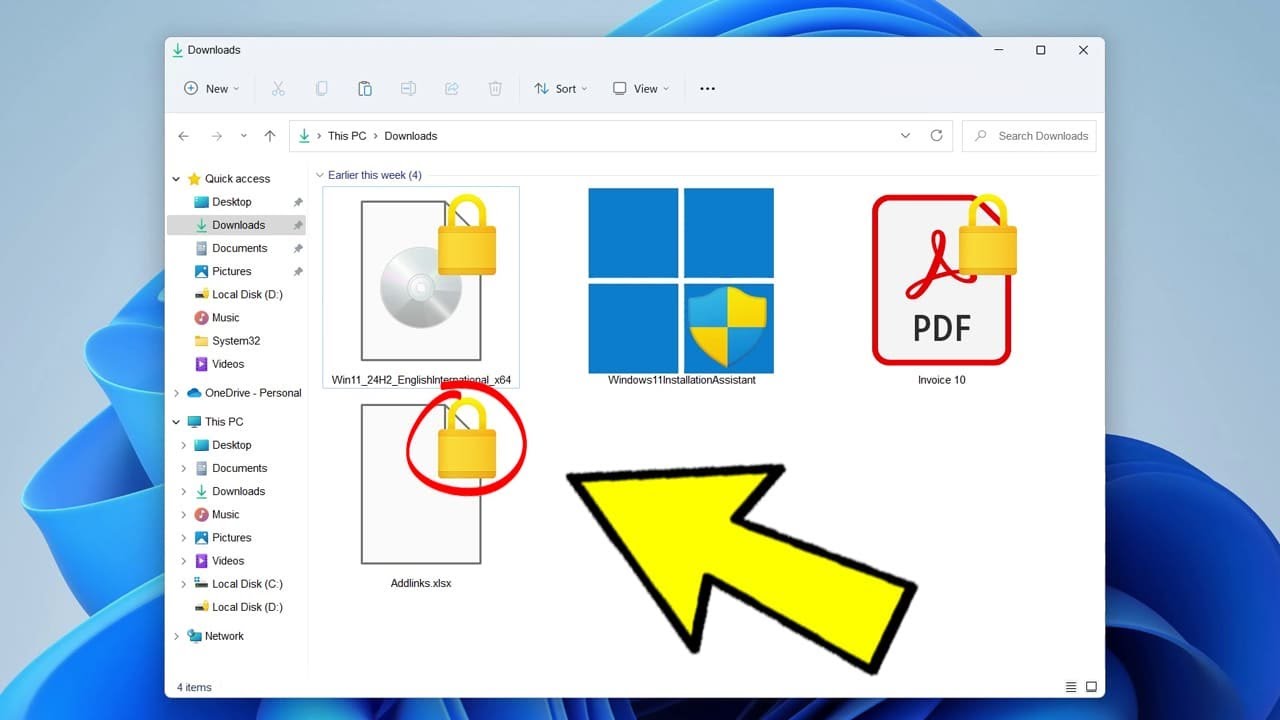
Task: Select the Windows11InstallationAssistant icon
Action: click(681, 280)
